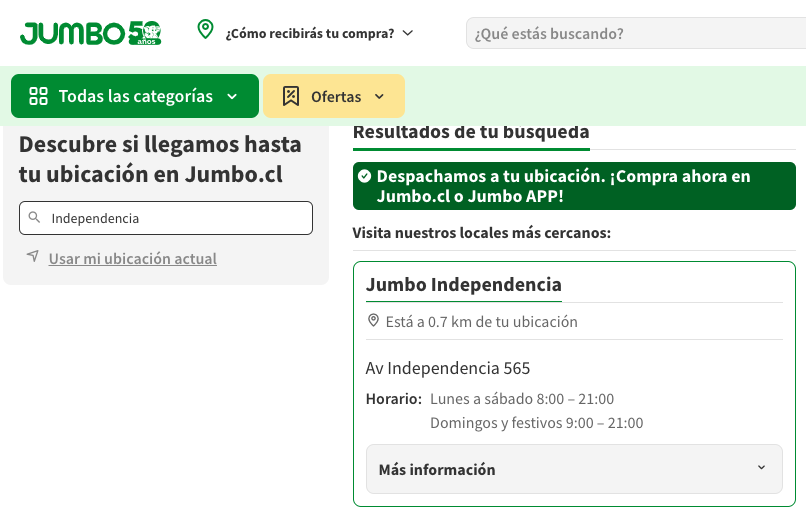Select the Visita nuestros locales más cercanos heading

(482, 233)
